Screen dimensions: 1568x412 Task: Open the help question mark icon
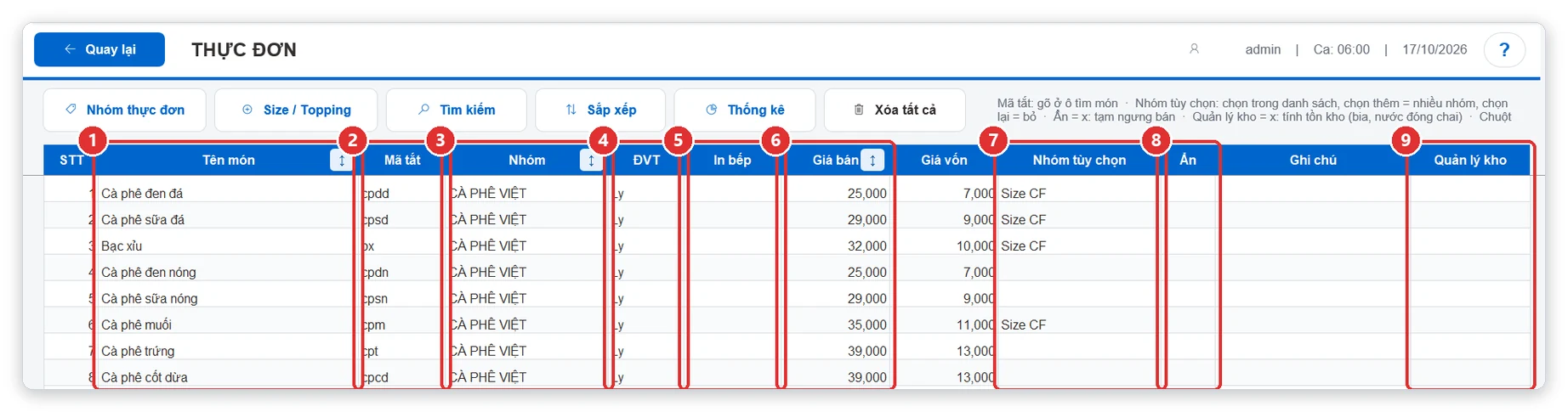click(x=1504, y=49)
